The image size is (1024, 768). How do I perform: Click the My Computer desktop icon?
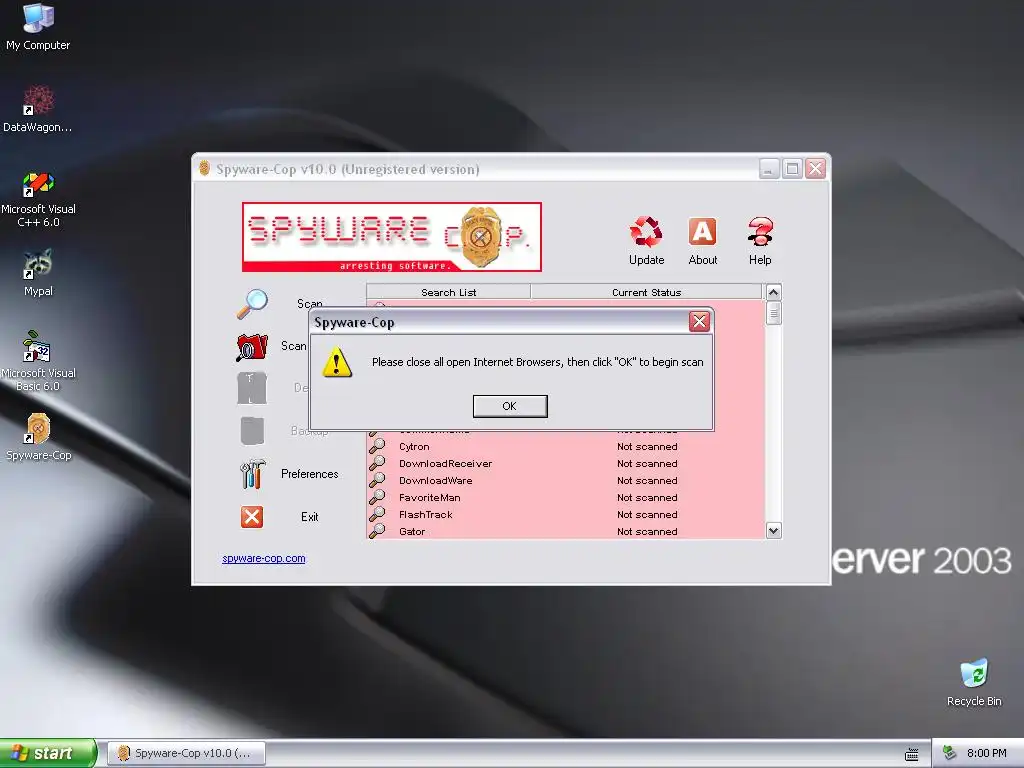tap(38, 27)
